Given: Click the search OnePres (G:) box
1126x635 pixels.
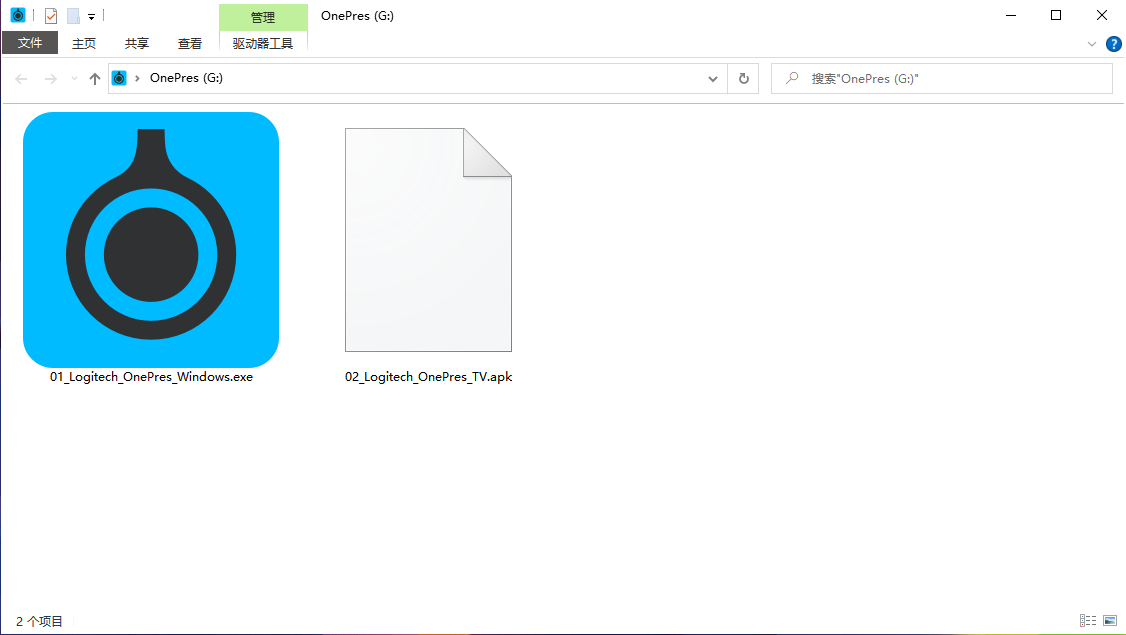Looking at the screenshot, I should pyautogui.click(x=941, y=79).
